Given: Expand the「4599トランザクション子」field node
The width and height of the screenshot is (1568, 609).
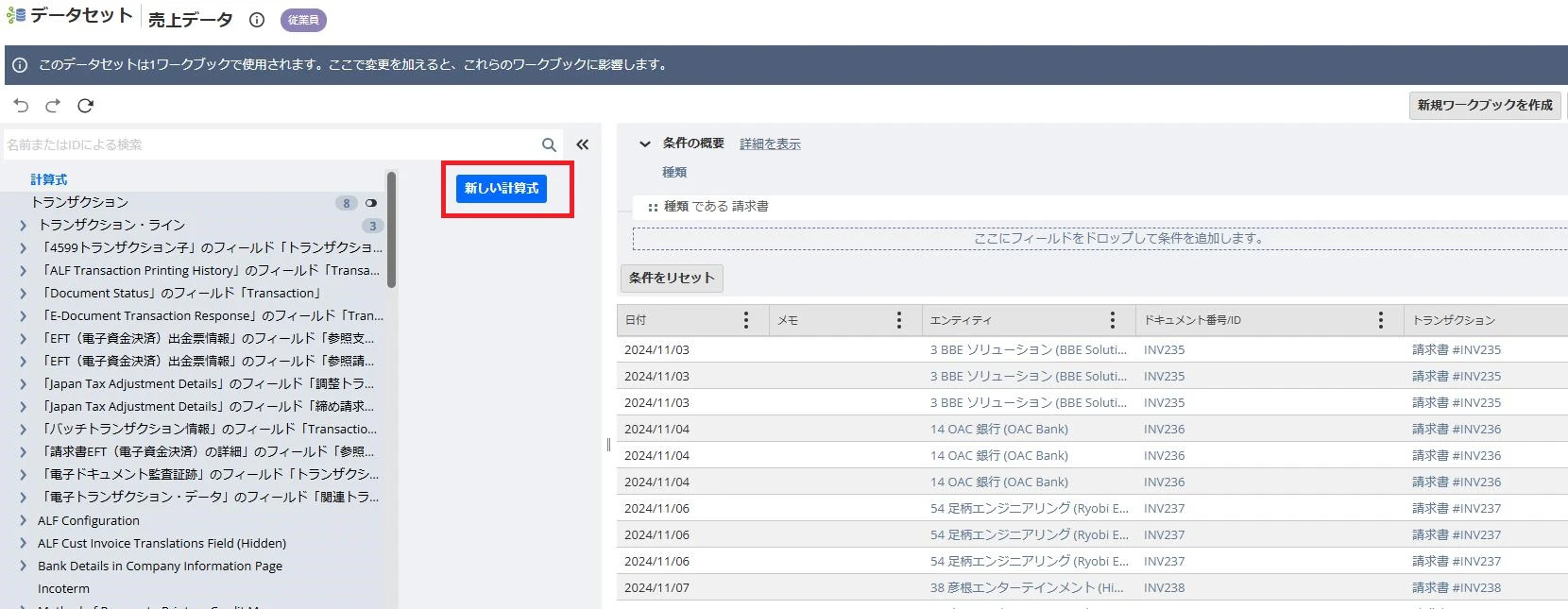Looking at the screenshot, I should (23, 248).
